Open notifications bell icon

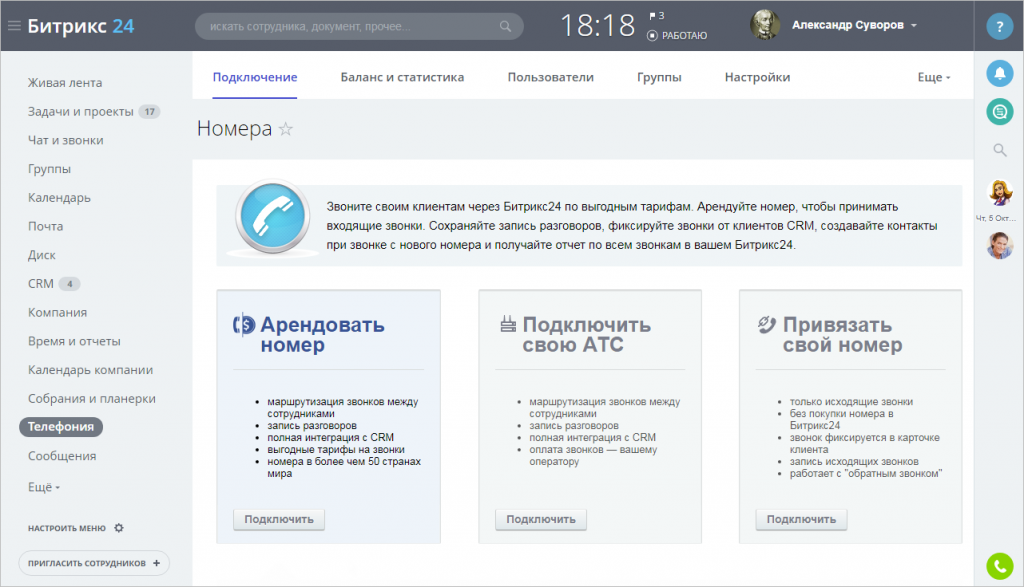pos(999,73)
